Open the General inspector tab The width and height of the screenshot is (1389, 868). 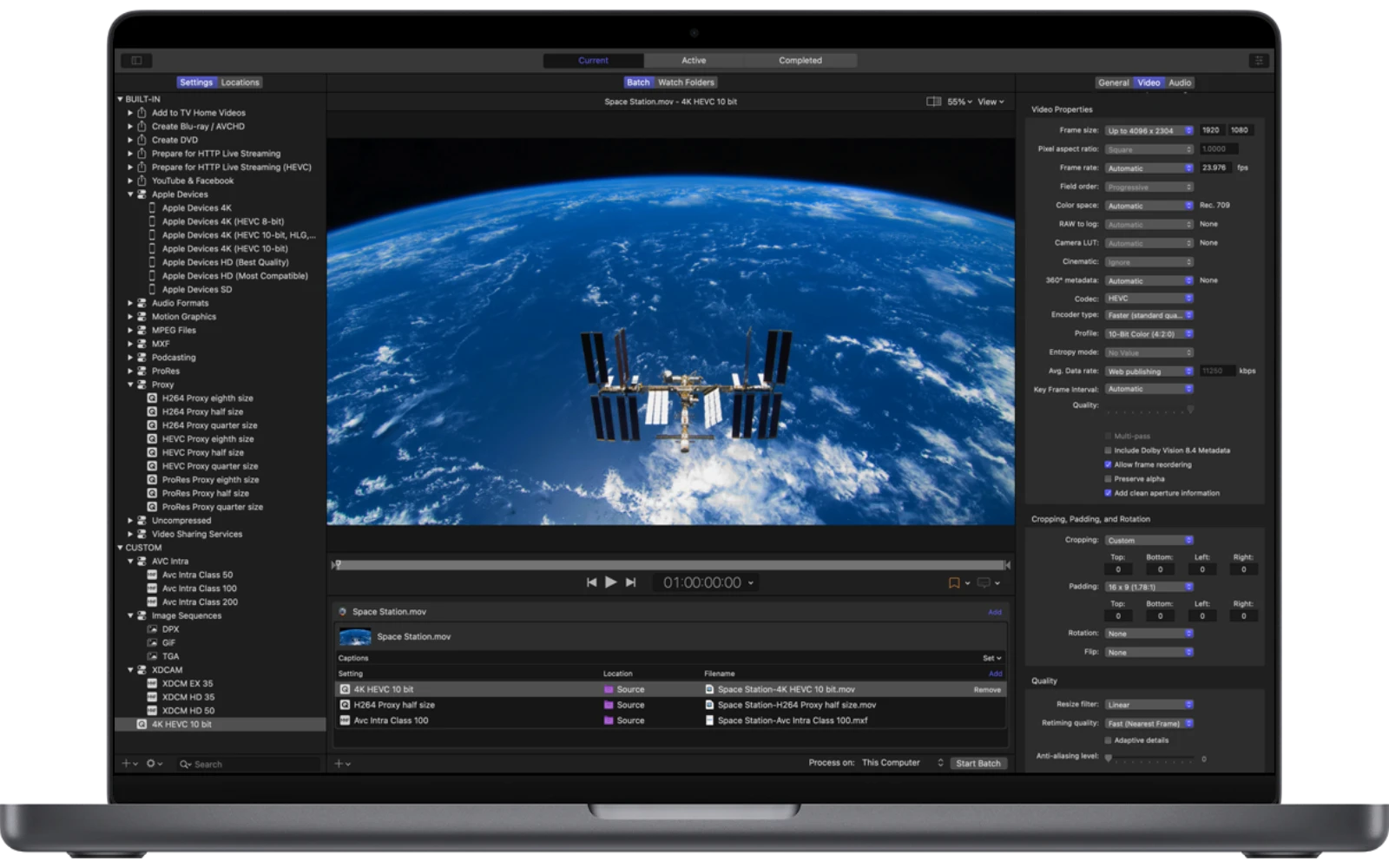(1113, 82)
